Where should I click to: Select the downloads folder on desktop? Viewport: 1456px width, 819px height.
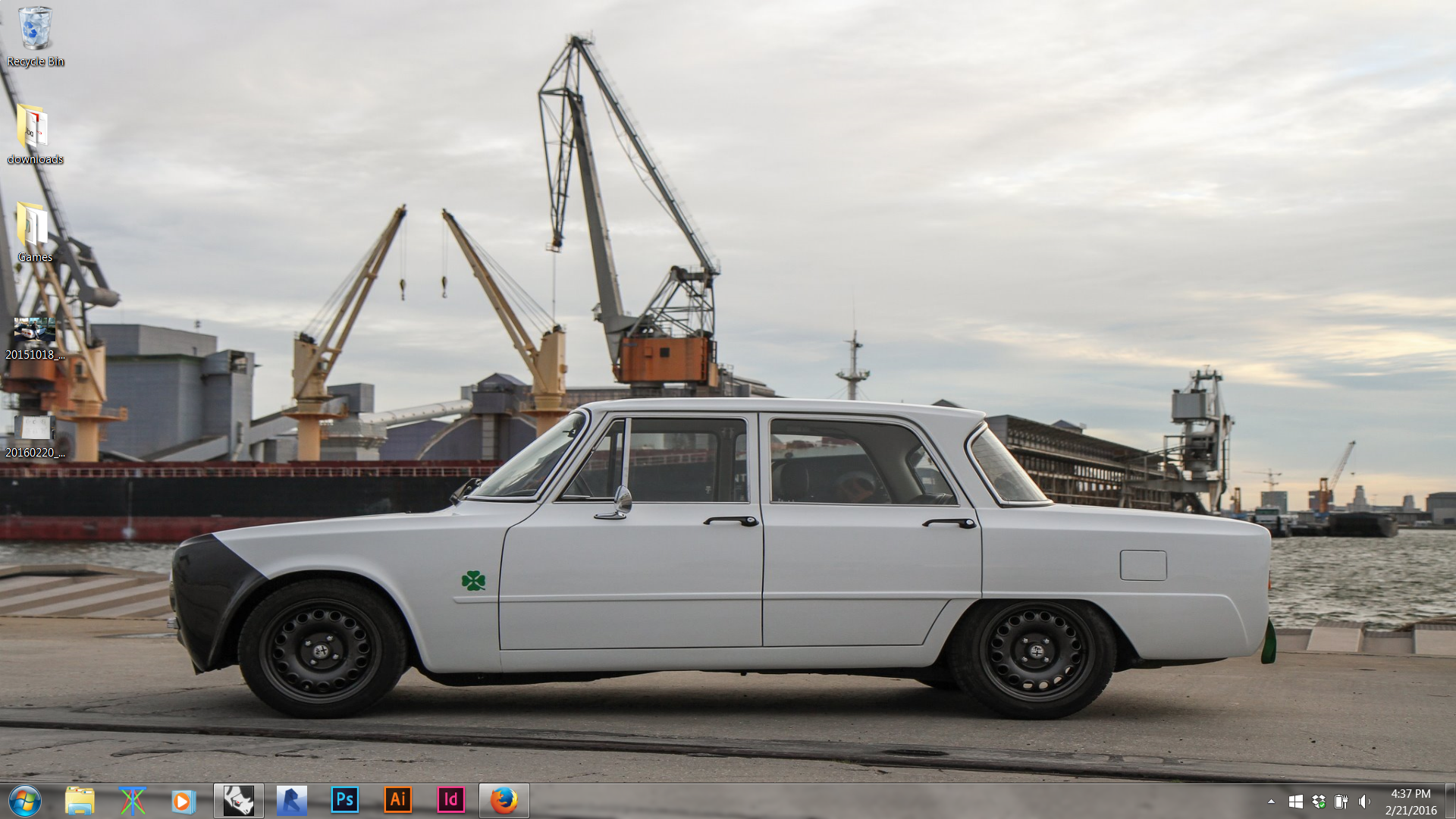click(35, 134)
